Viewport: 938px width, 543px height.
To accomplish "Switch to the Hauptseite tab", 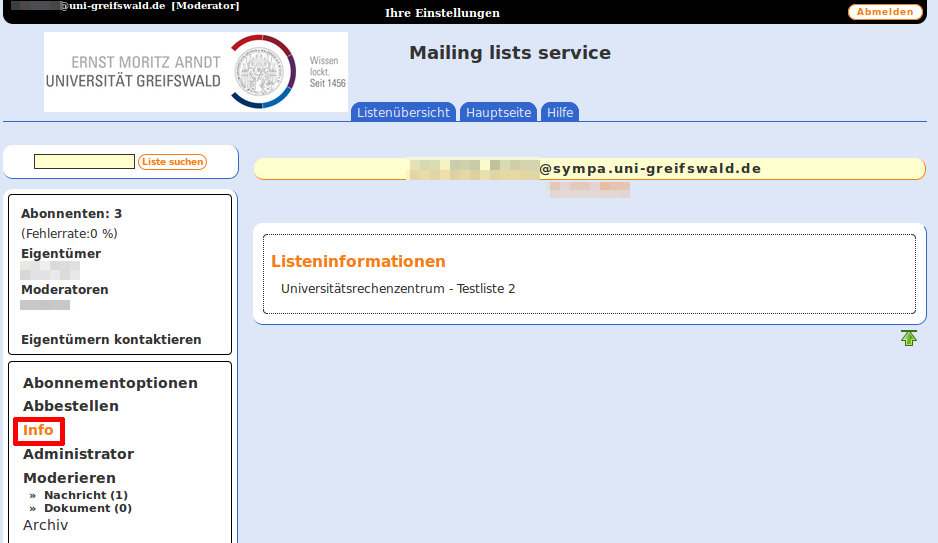I will [x=498, y=113].
